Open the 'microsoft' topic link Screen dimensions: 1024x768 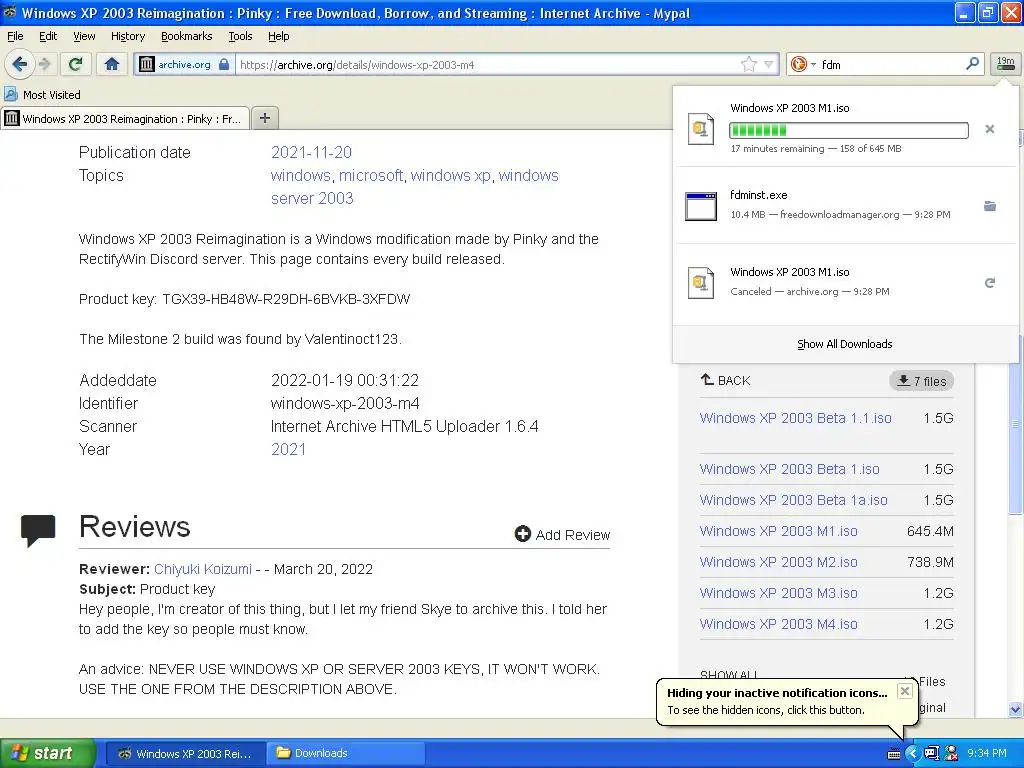371,175
